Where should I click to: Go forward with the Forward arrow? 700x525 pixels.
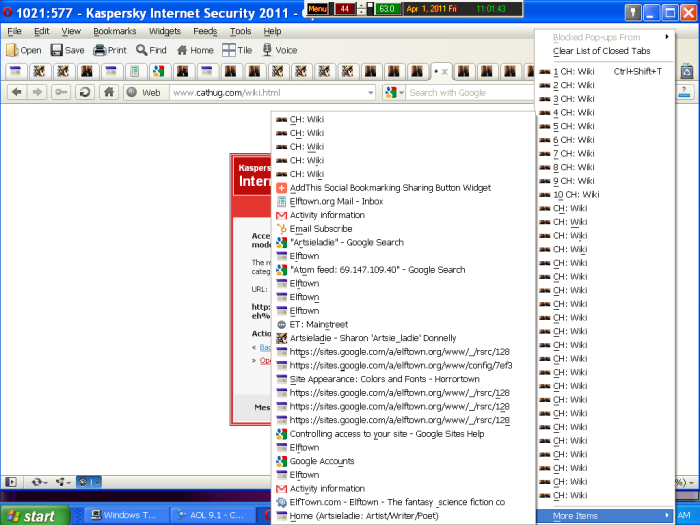(x=37, y=92)
